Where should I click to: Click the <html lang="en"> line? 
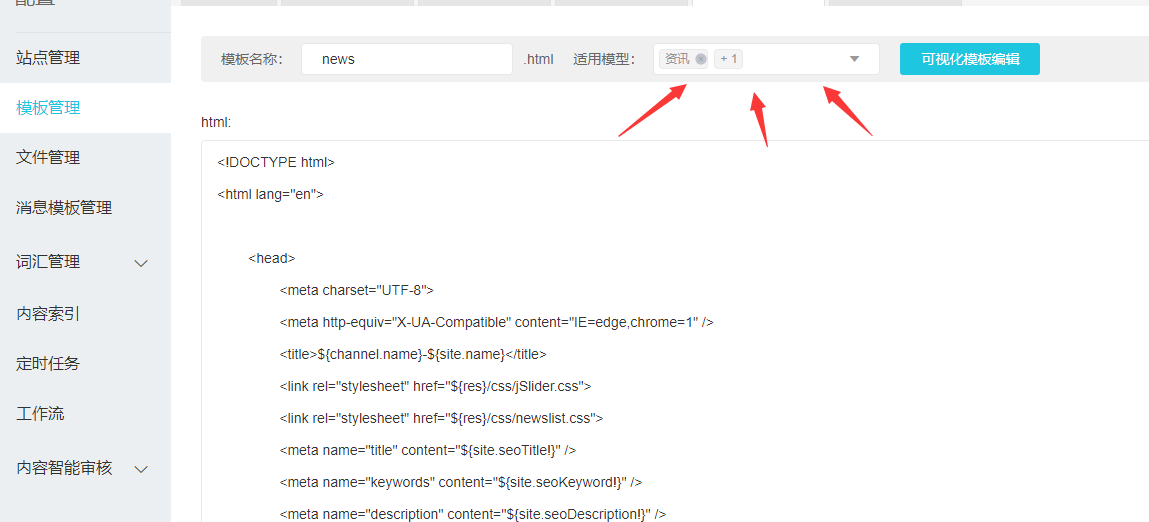click(x=270, y=194)
